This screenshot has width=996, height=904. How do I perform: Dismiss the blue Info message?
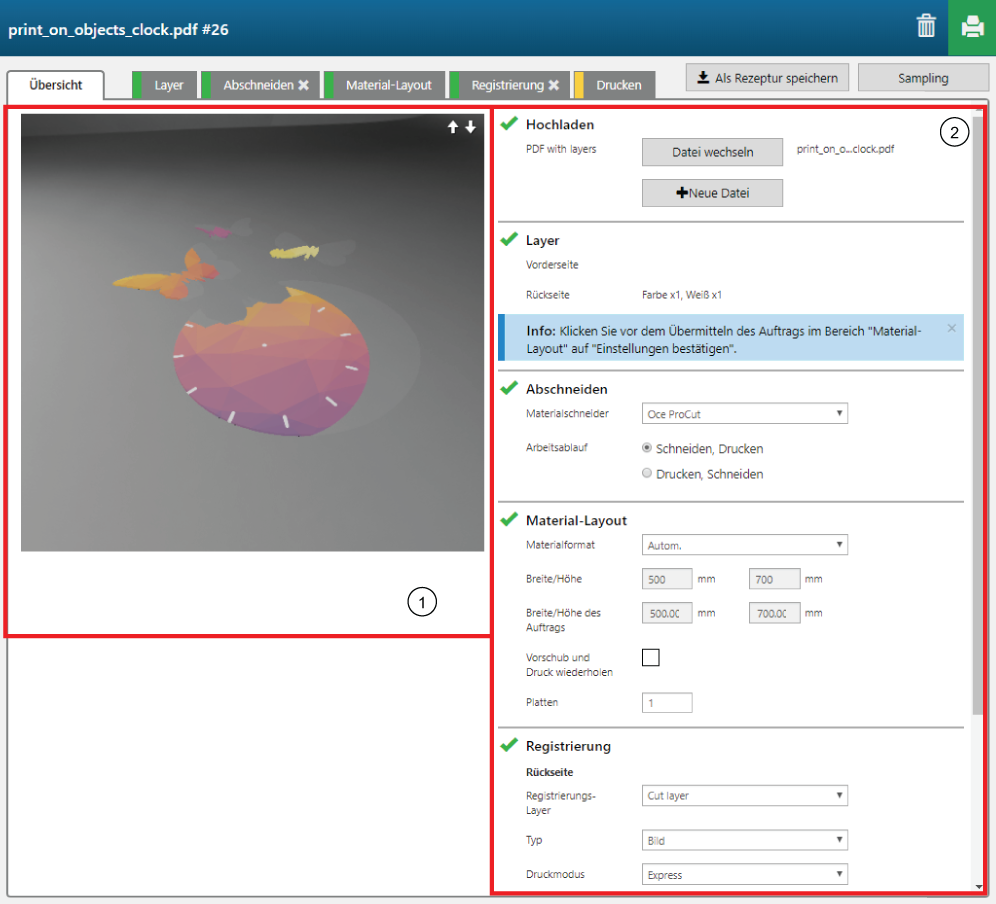(951, 328)
